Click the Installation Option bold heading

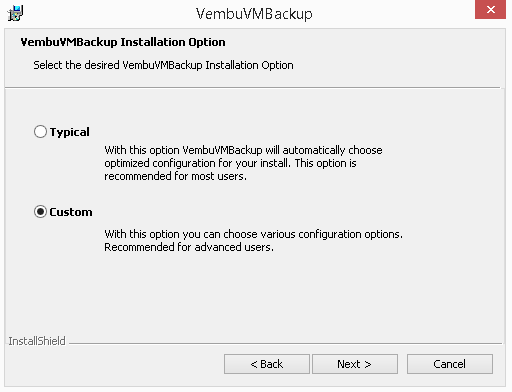pyautogui.click(x=123, y=42)
